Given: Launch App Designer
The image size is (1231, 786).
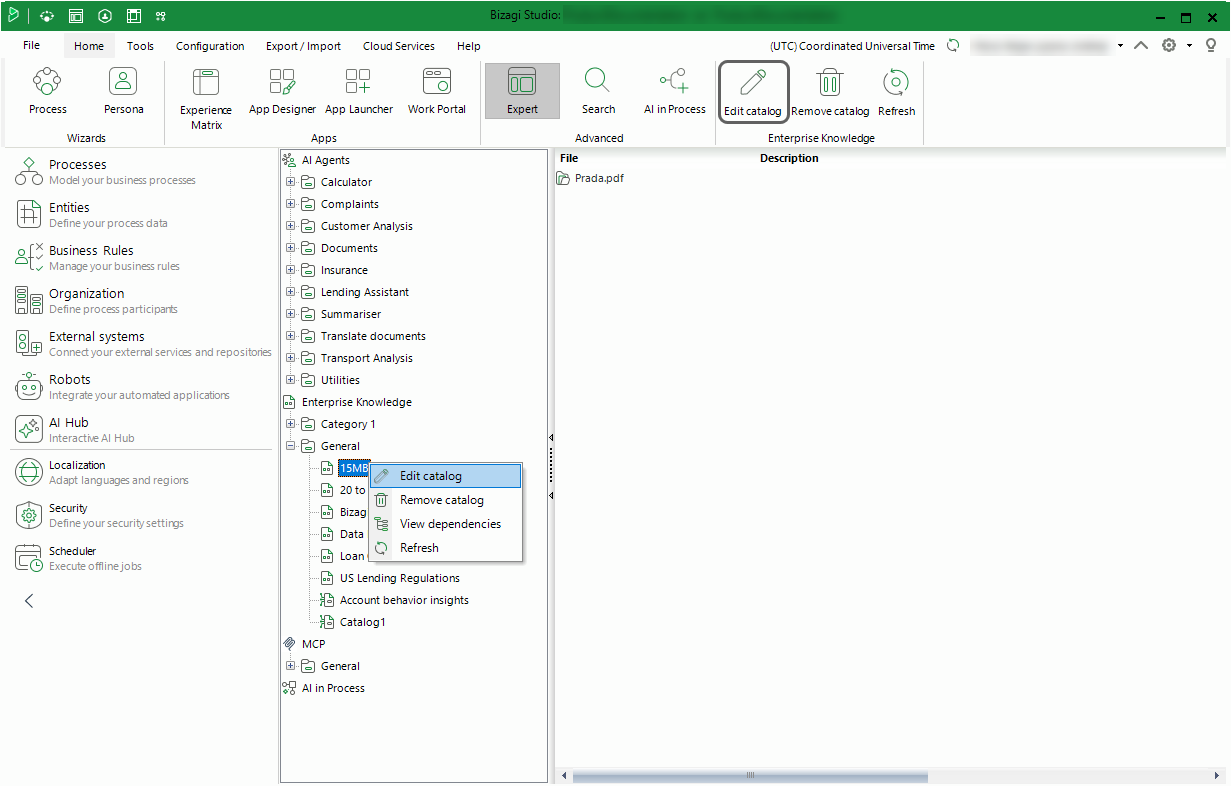Looking at the screenshot, I should pyautogui.click(x=282, y=92).
